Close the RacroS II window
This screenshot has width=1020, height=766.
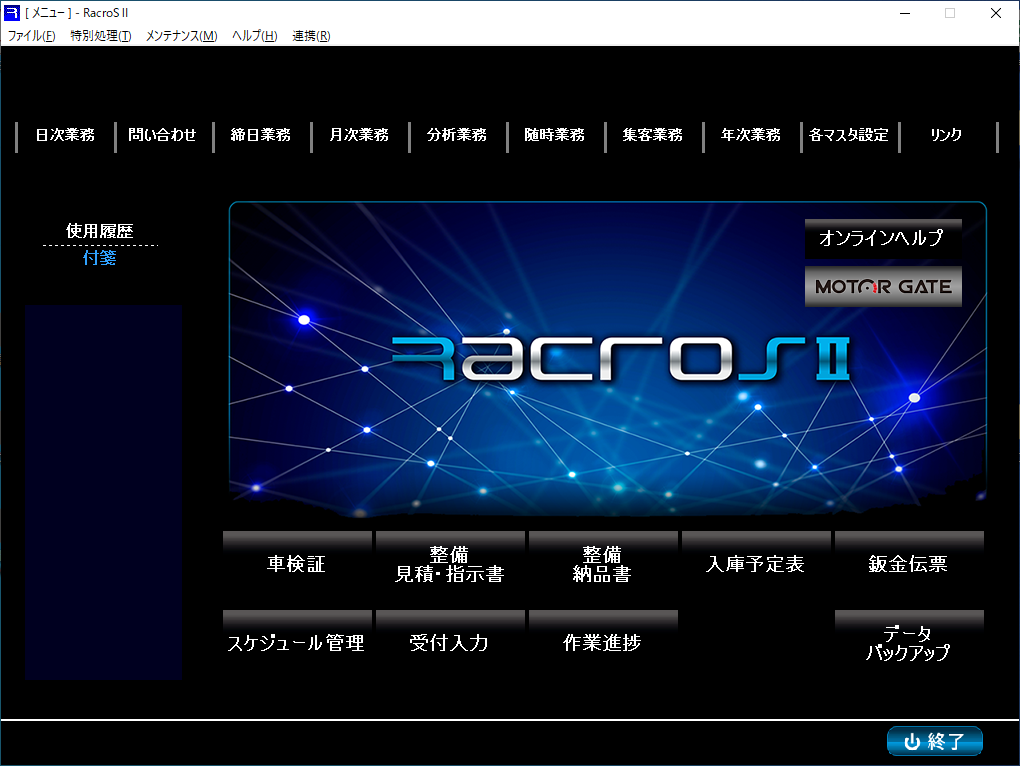(x=995, y=13)
